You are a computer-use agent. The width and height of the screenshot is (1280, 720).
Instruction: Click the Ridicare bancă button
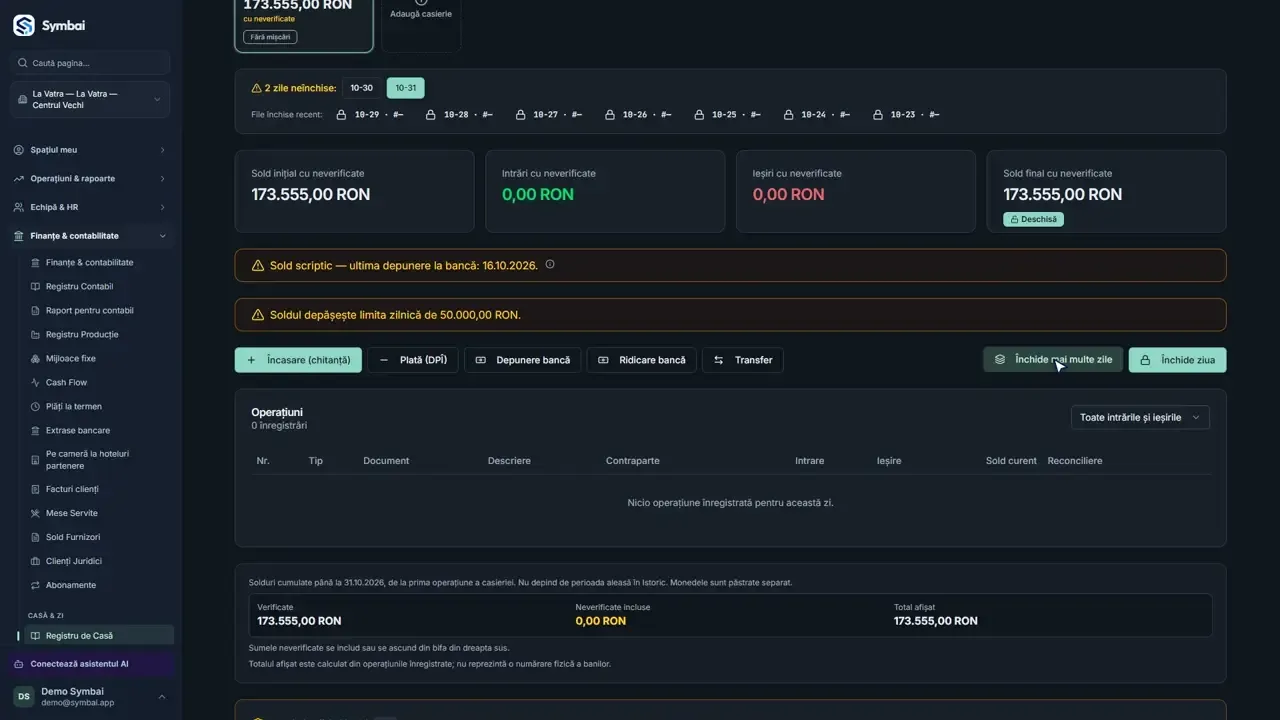click(642, 360)
